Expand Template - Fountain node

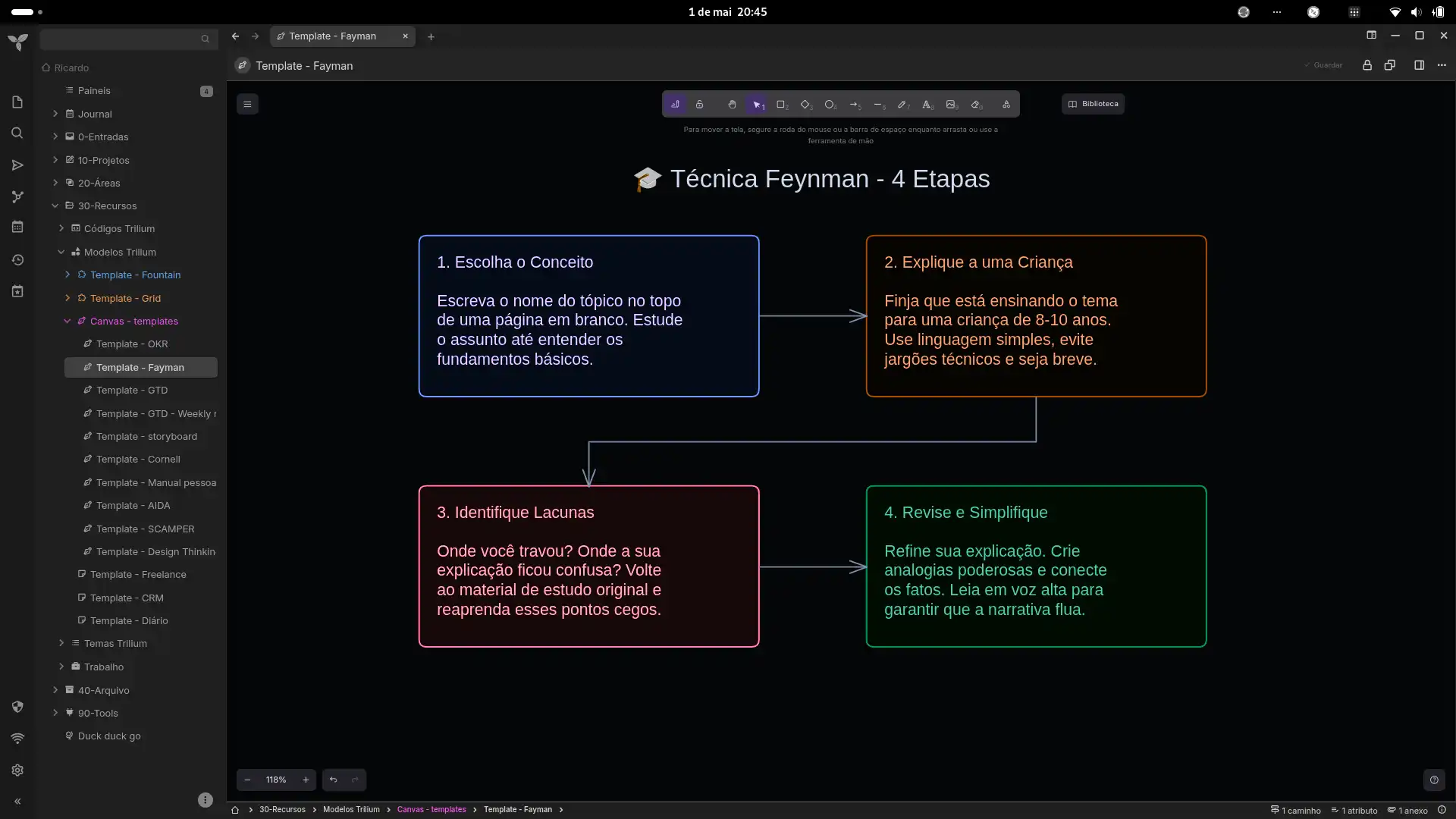67,275
